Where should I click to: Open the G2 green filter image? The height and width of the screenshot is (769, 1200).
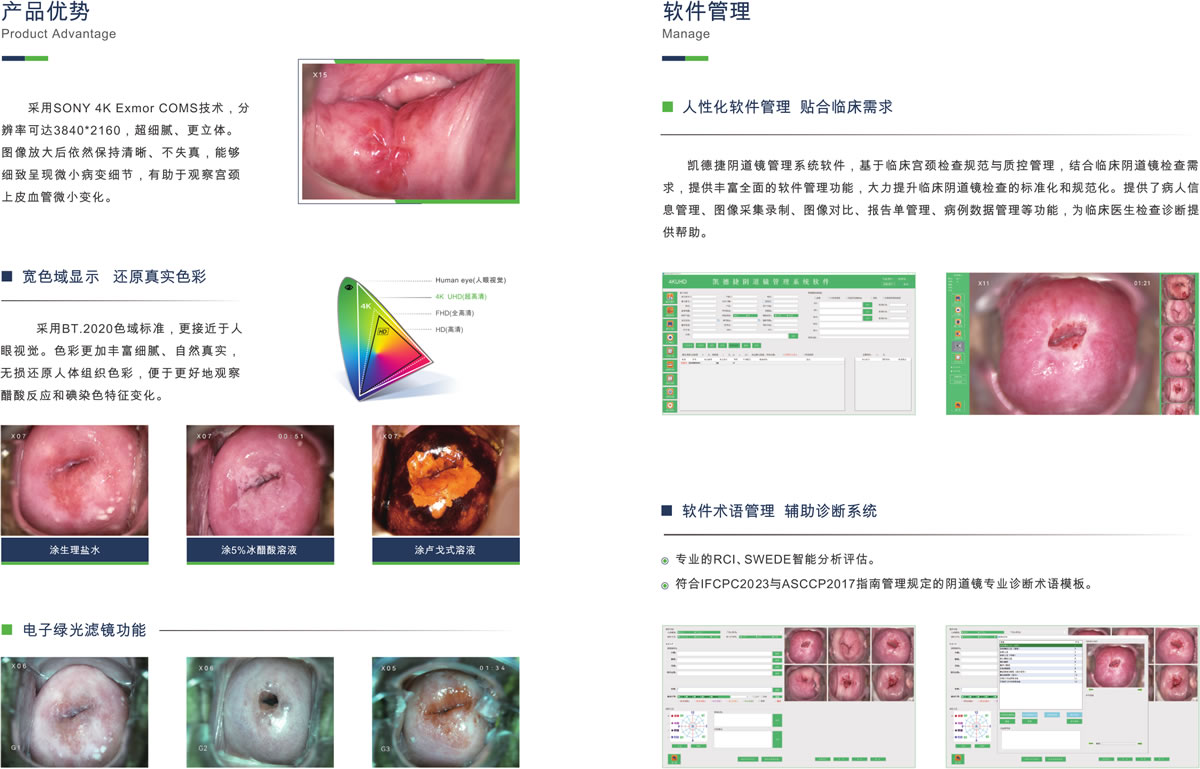tap(260, 708)
